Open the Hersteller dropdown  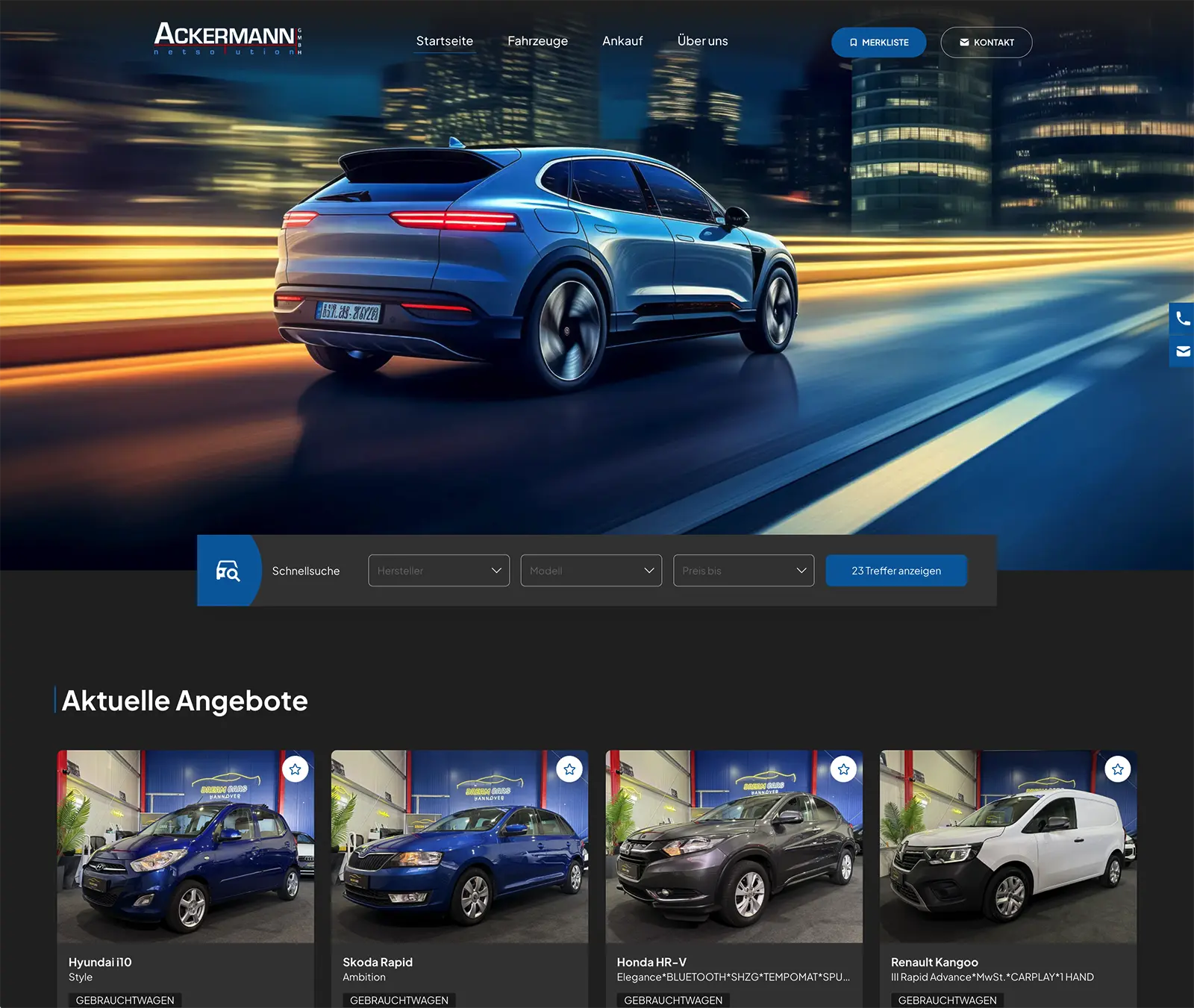coord(439,571)
